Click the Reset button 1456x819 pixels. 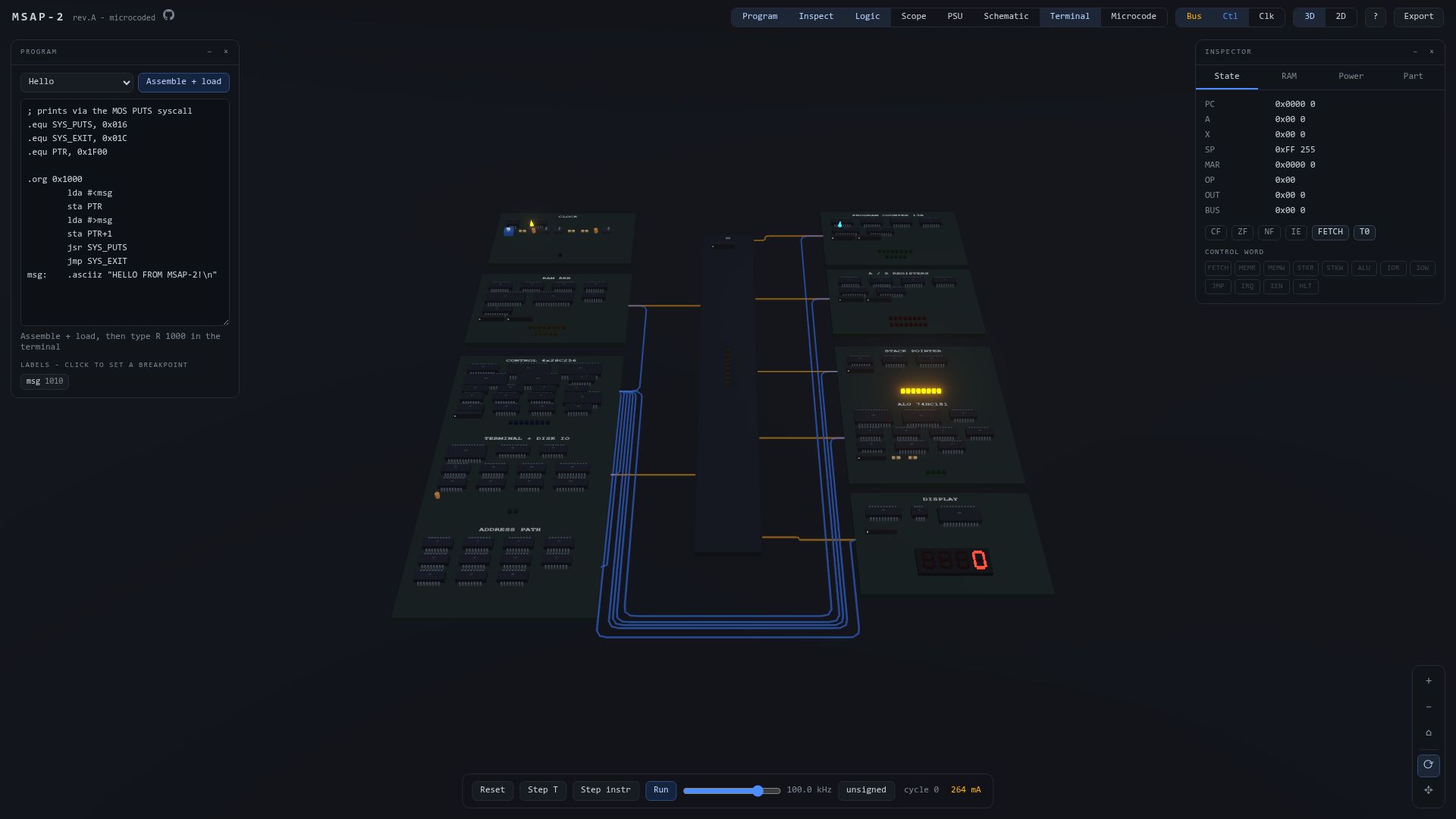[x=492, y=790]
